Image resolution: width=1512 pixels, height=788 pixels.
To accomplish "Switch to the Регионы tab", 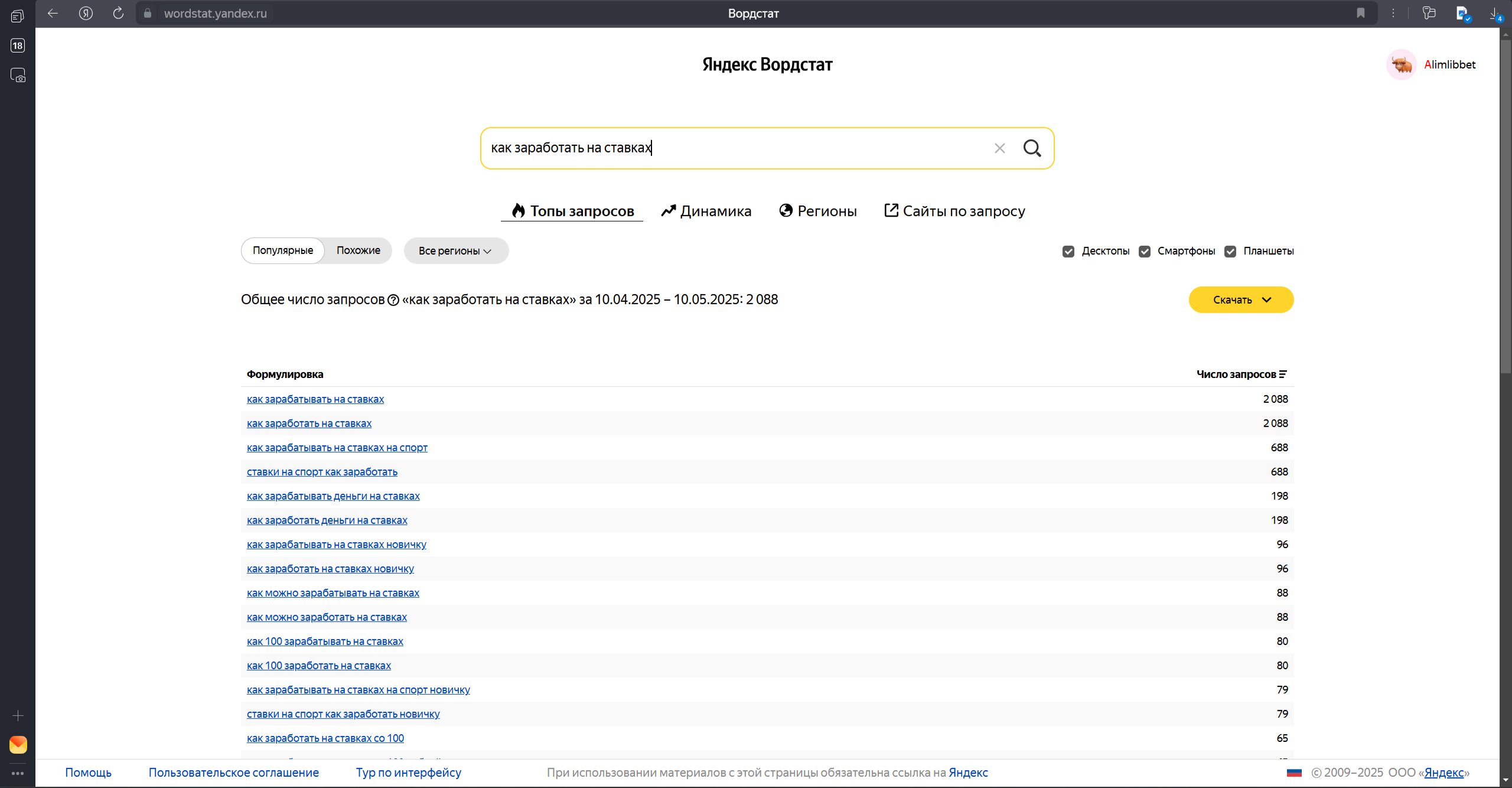I will (818, 211).
